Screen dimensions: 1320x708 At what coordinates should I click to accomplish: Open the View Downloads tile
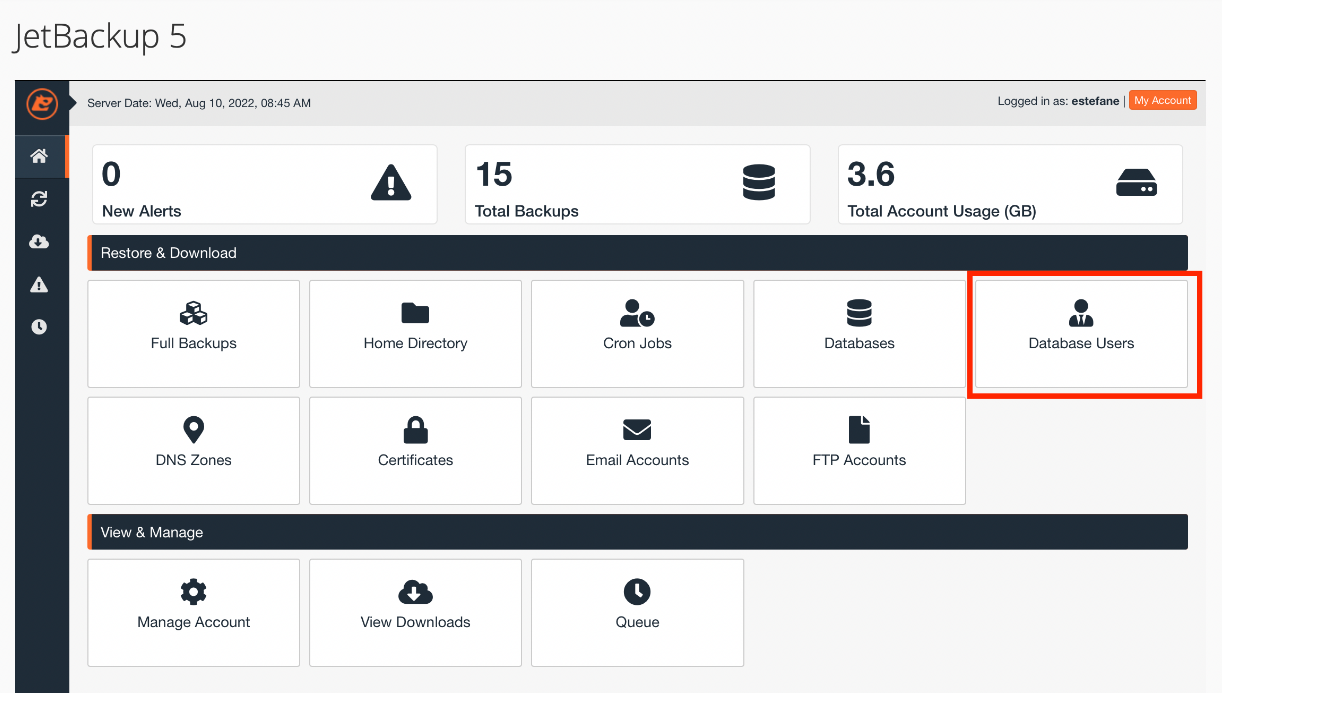pyautogui.click(x=415, y=613)
